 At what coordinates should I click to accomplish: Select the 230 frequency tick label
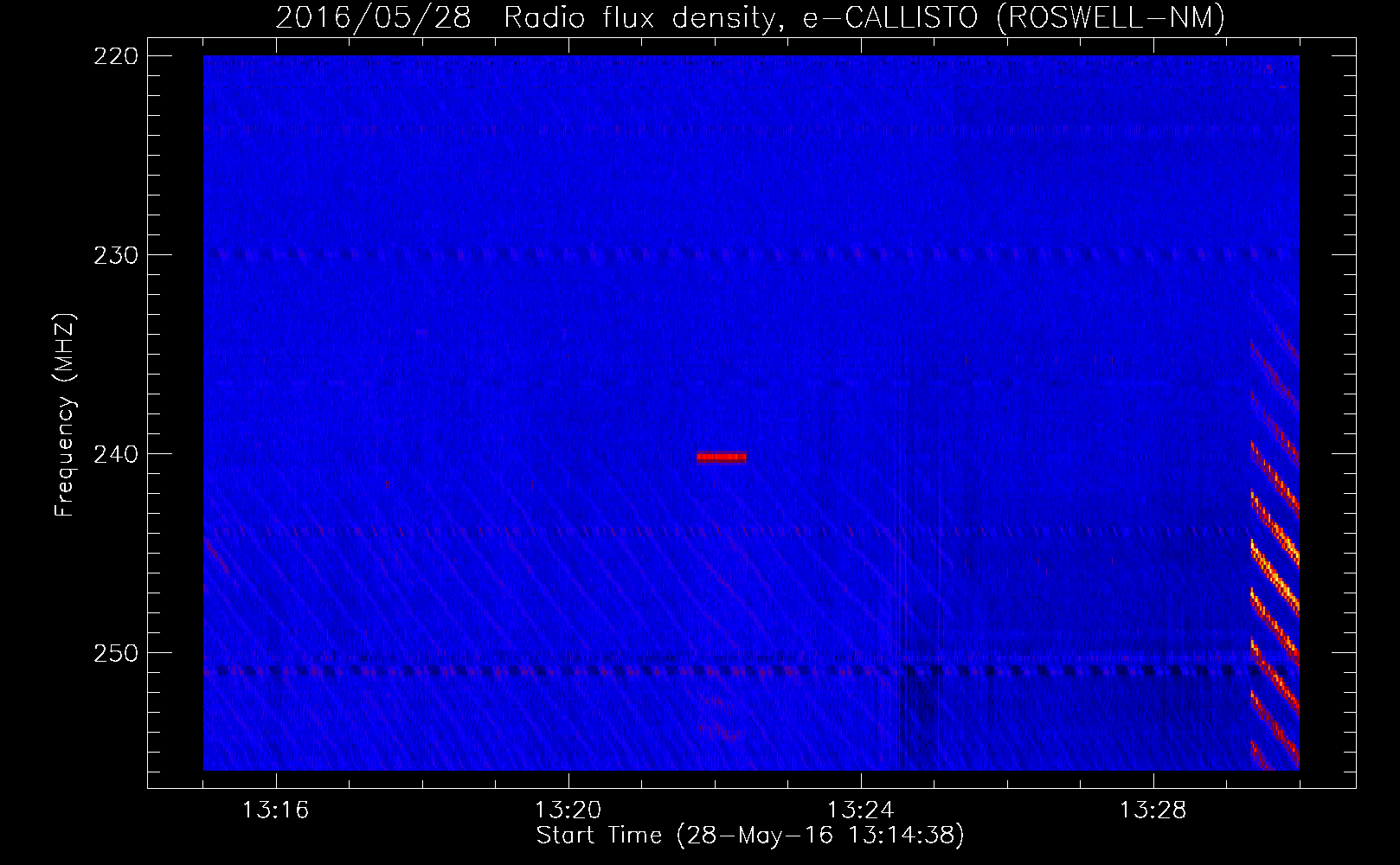(x=115, y=255)
